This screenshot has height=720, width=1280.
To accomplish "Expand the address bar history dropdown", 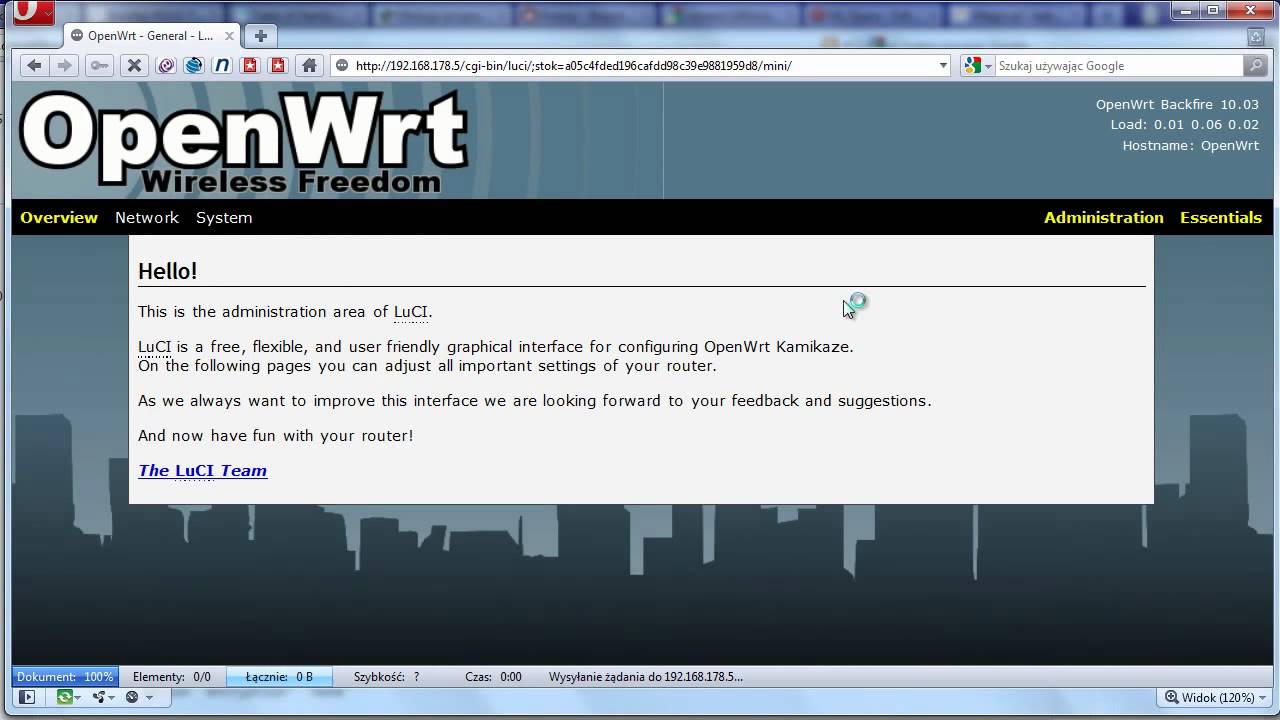I will 943,66.
